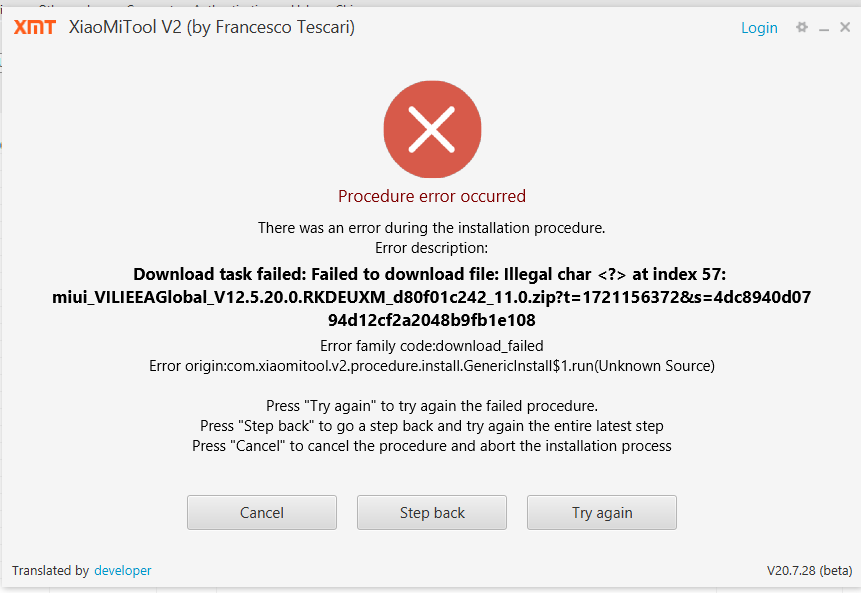
Task: Select the "Procedure error occurred" heading
Action: pos(432,196)
